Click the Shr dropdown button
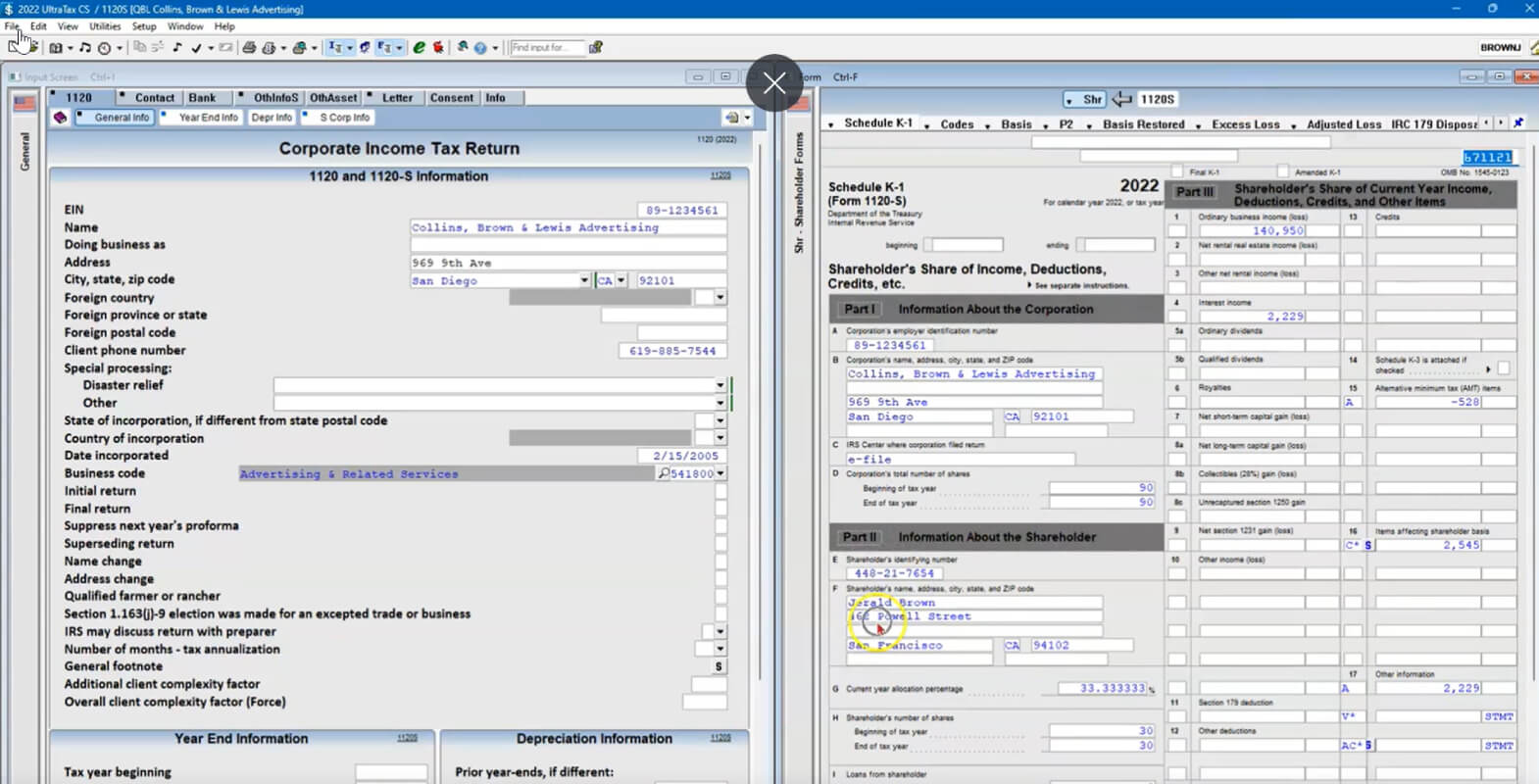This screenshot has height=784, width=1539. (x=1085, y=99)
